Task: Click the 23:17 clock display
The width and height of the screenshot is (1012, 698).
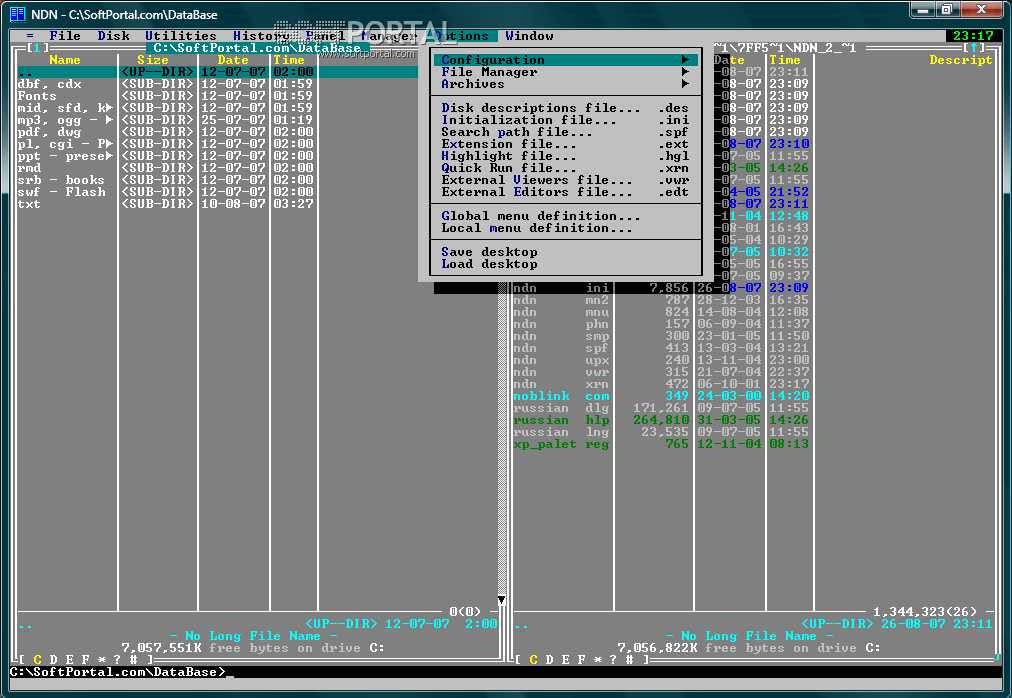Action: 973,36
